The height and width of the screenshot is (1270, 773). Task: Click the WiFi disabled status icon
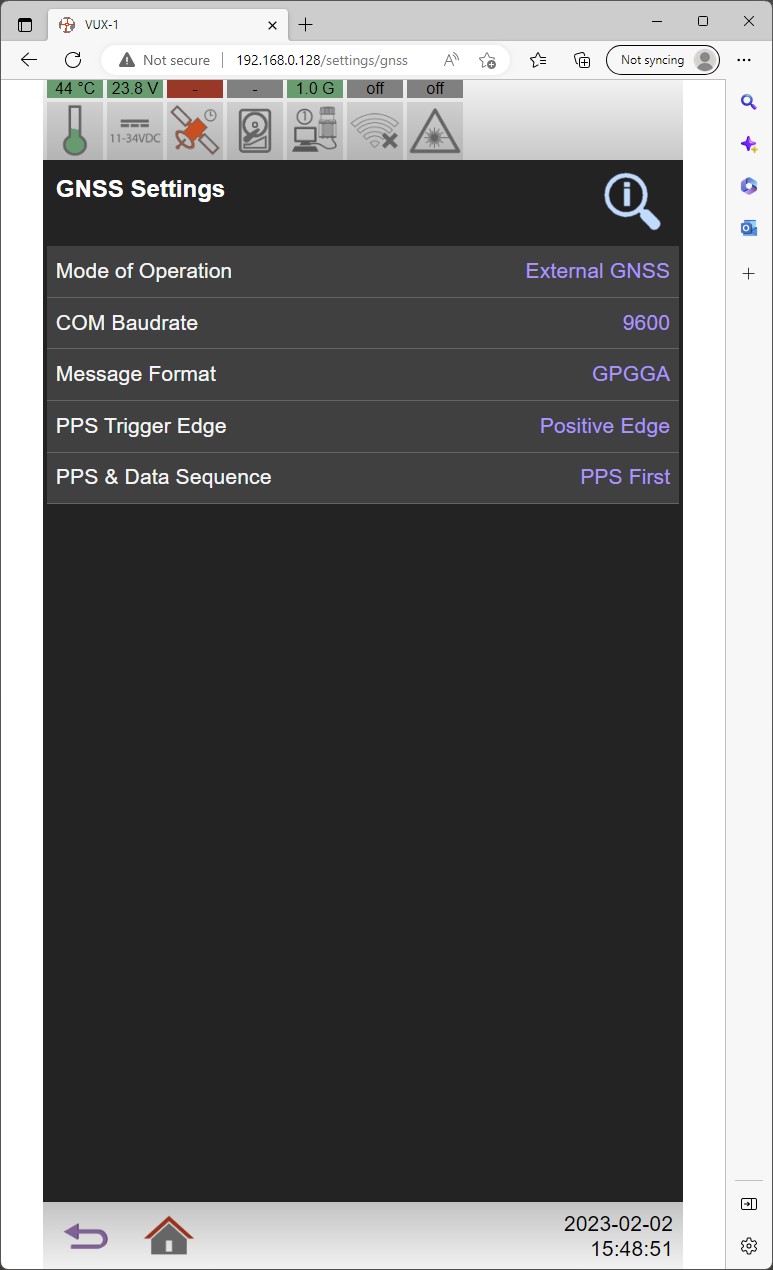(x=375, y=130)
